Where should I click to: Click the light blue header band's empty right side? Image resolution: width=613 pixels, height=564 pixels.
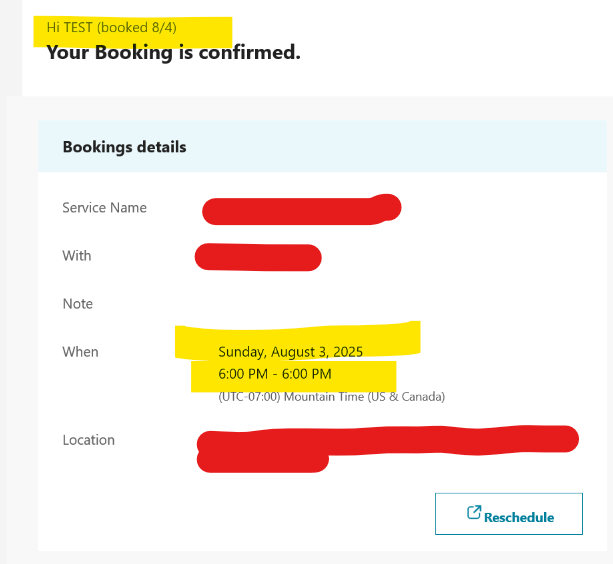(430, 147)
